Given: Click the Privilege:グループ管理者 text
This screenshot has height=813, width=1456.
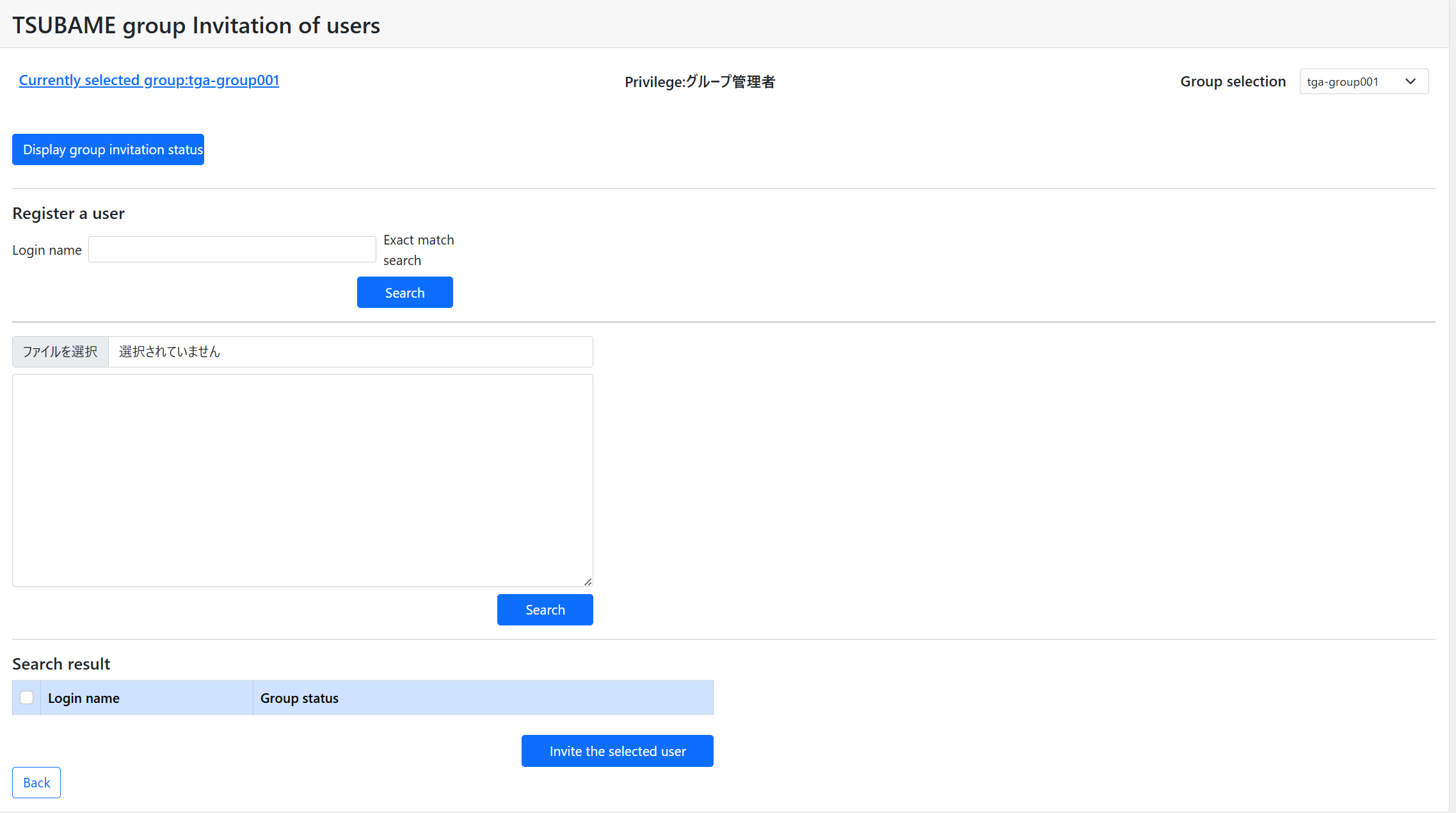Looking at the screenshot, I should point(700,82).
